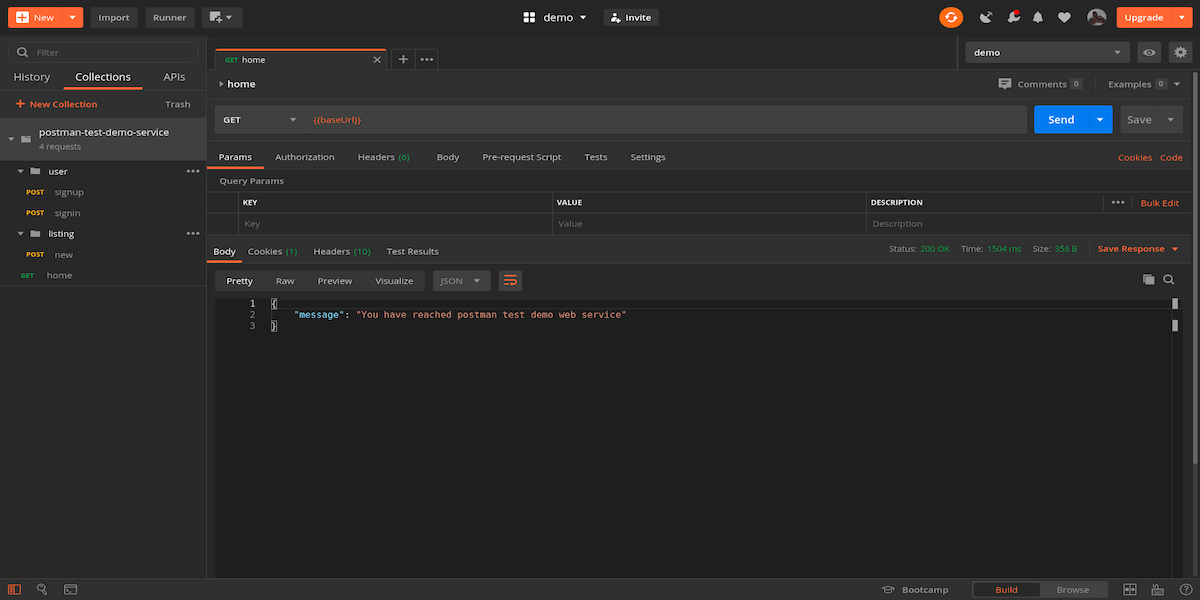
Task: Open Bulk Edit for query params
Action: [x=1160, y=203]
